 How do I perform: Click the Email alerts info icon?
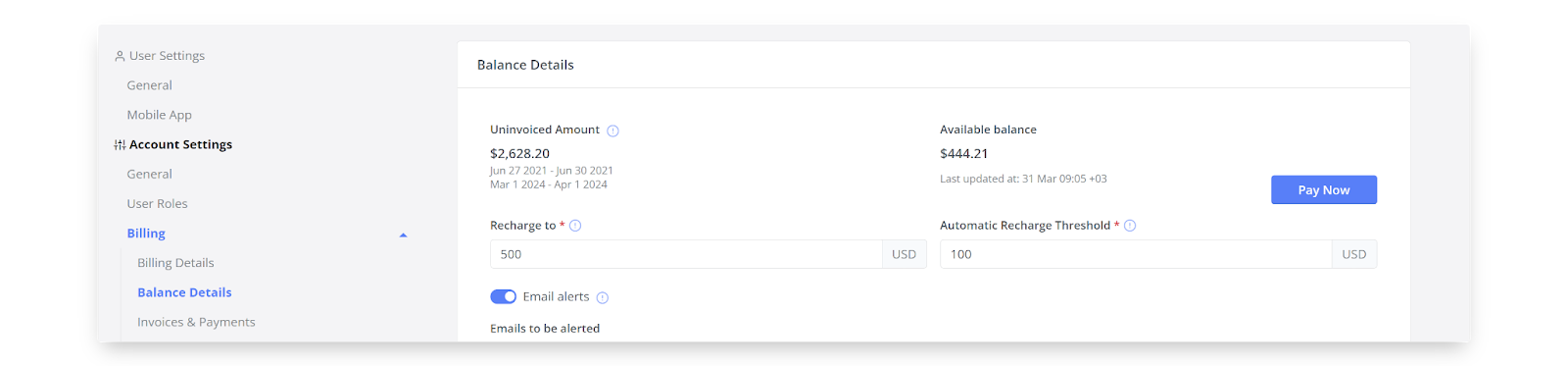603,297
